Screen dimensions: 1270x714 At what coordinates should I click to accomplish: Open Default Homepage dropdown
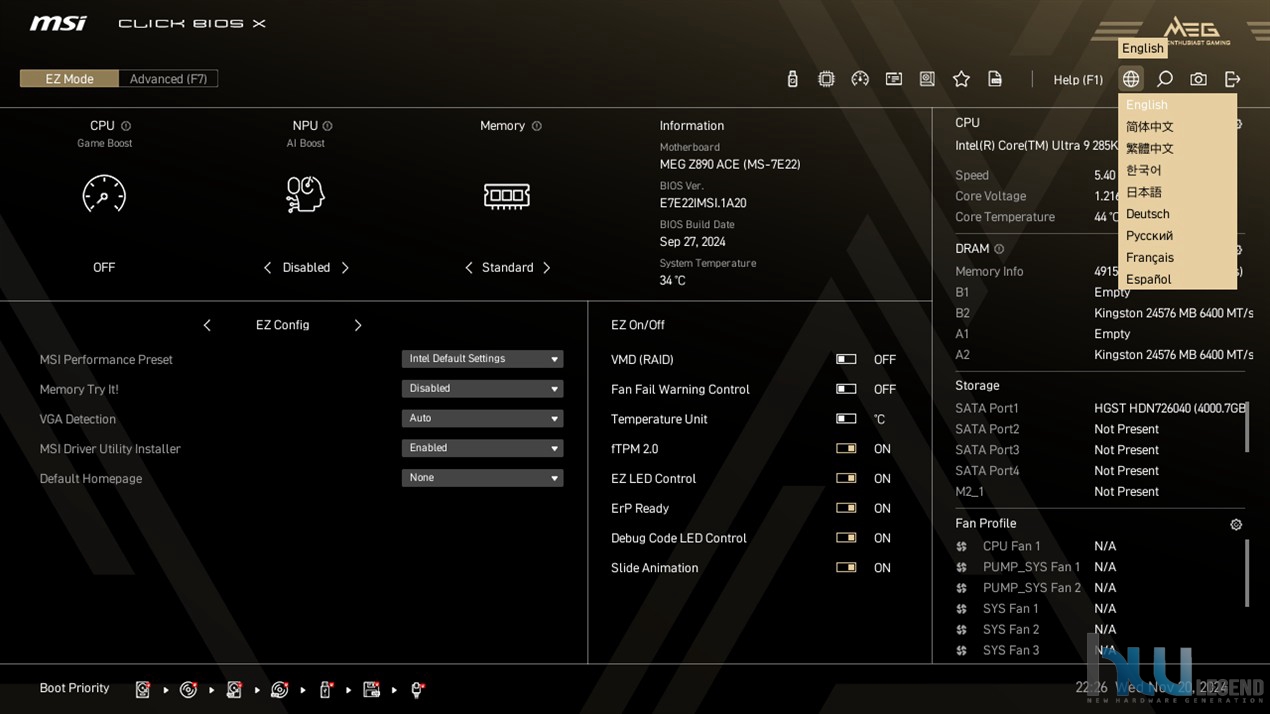[482, 478]
